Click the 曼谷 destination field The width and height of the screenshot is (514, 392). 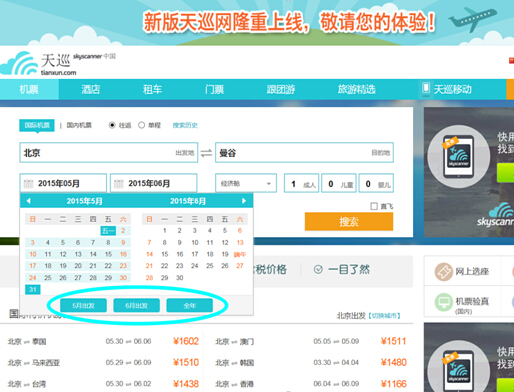click(304, 153)
